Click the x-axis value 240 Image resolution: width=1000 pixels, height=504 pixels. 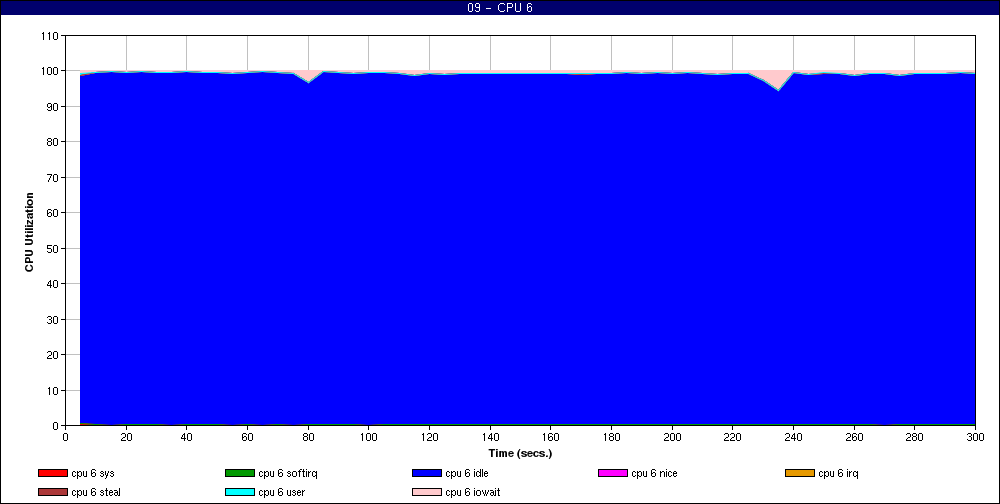(793, 437)
